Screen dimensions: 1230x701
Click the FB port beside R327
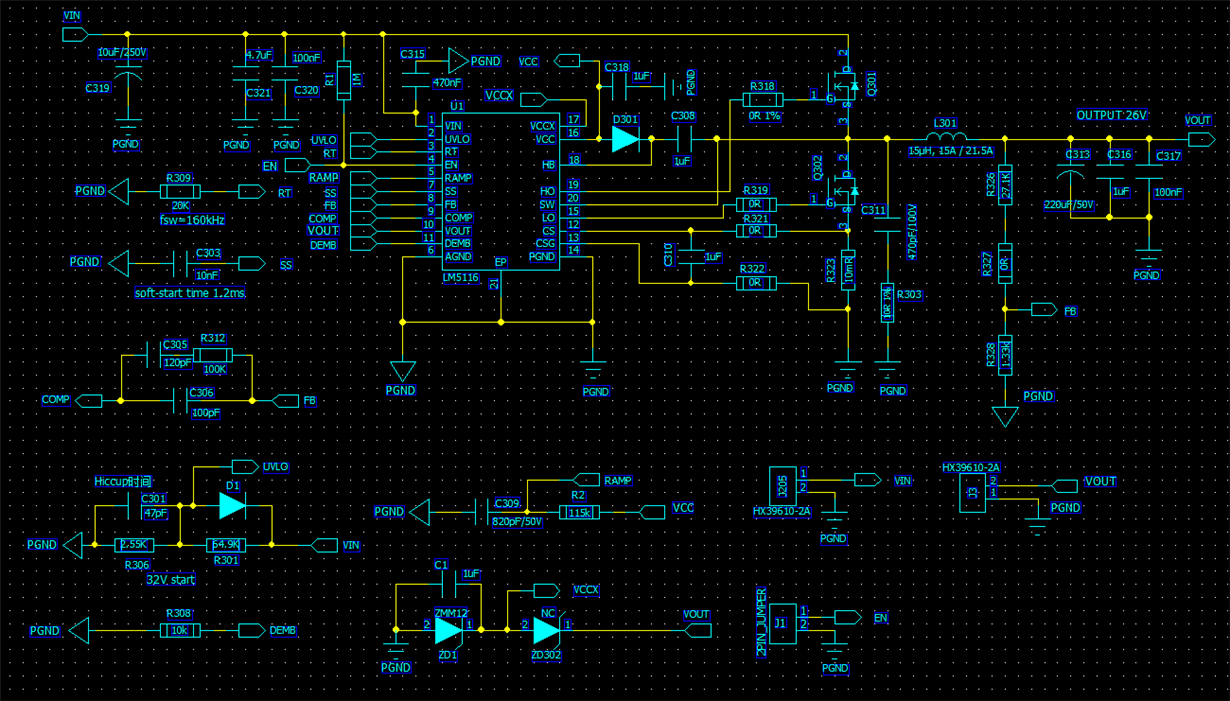(1043, 310)
